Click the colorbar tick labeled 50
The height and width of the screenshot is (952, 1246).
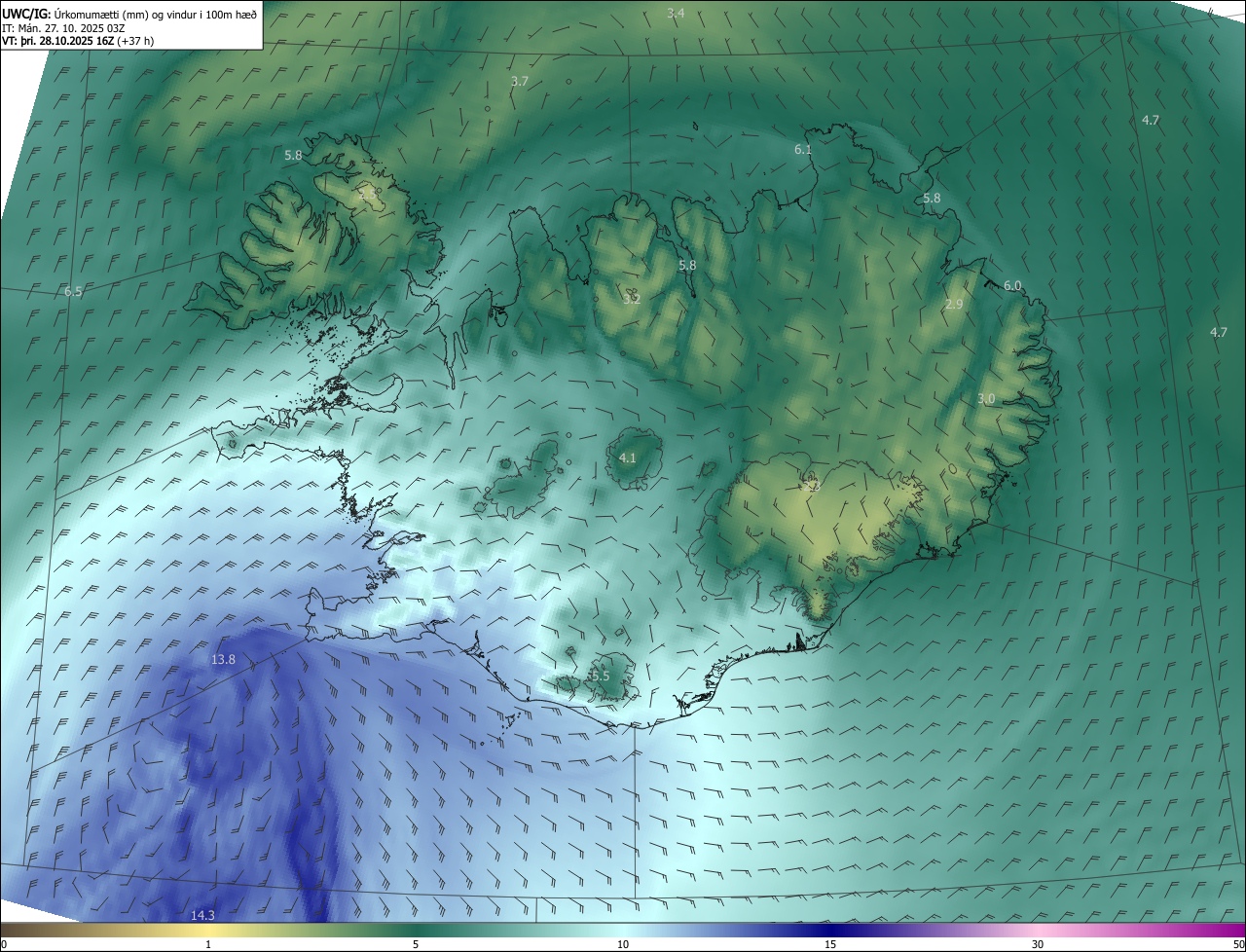[1238, 945]
